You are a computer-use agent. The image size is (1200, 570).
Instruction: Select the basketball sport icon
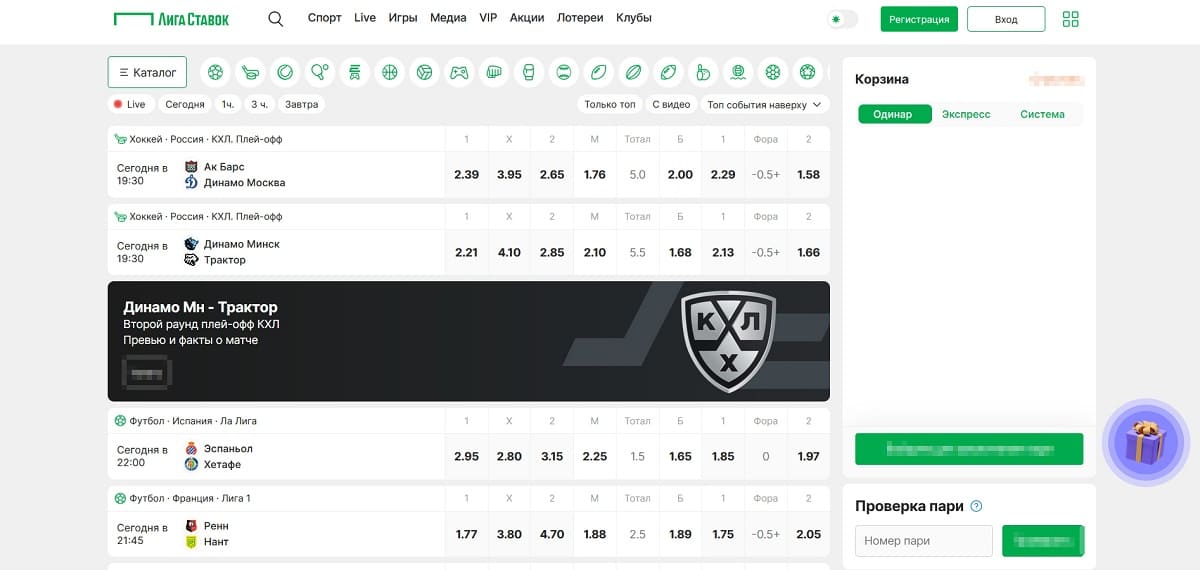click(x=389, y=72)
